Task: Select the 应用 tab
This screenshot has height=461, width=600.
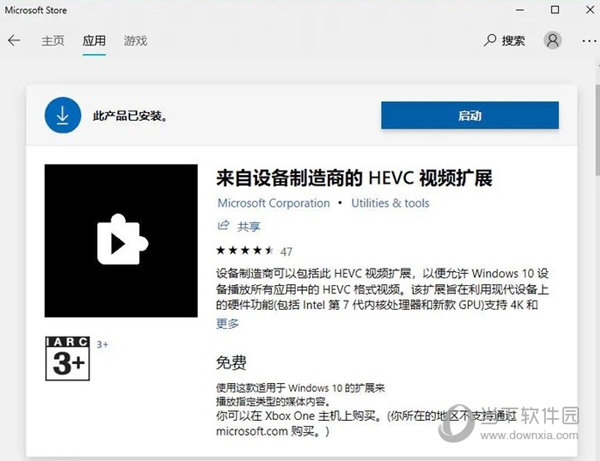Action: pyautogui.click(x=94, y=41)
